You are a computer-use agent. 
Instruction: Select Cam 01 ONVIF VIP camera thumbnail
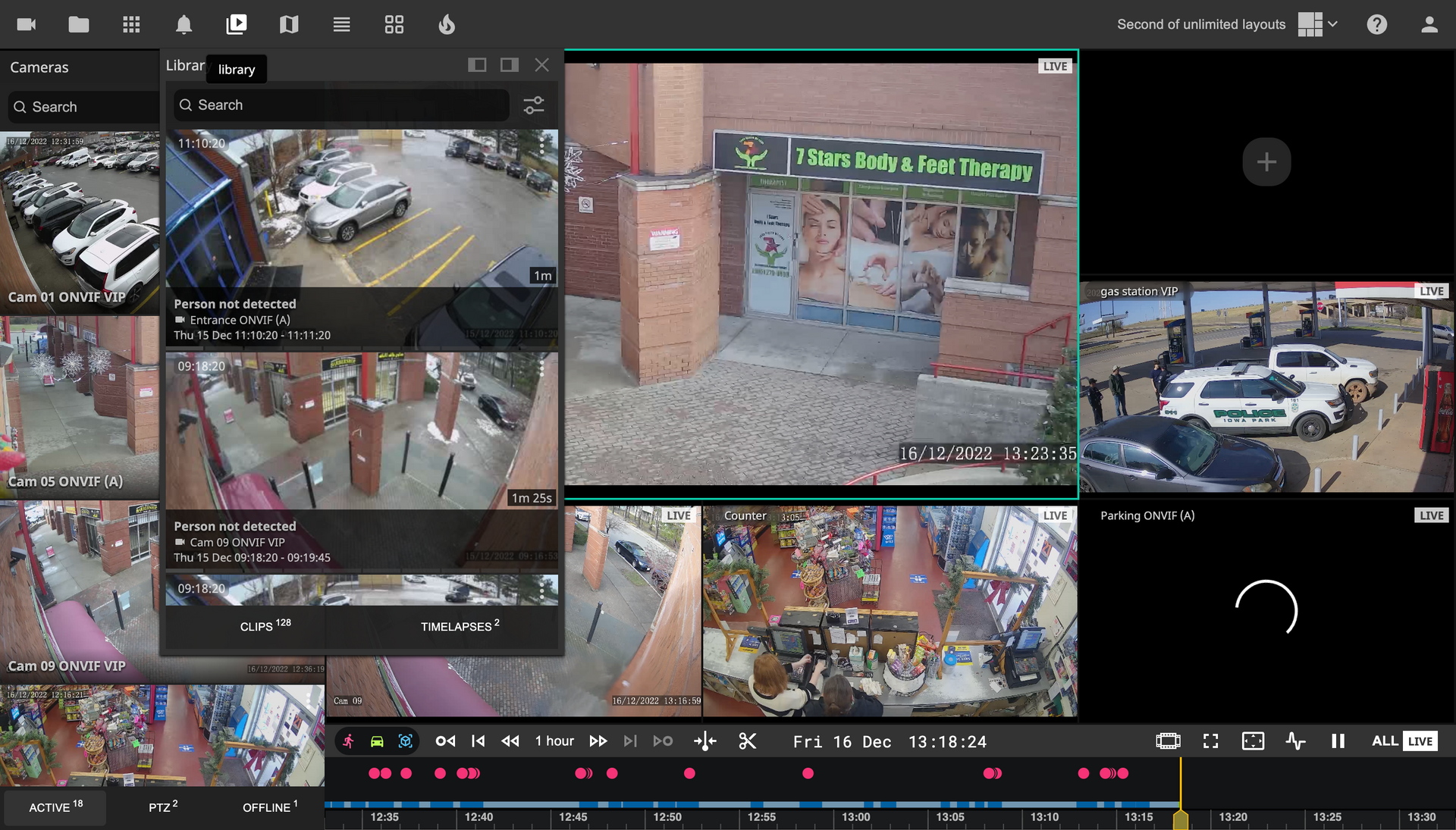(80, 223)
